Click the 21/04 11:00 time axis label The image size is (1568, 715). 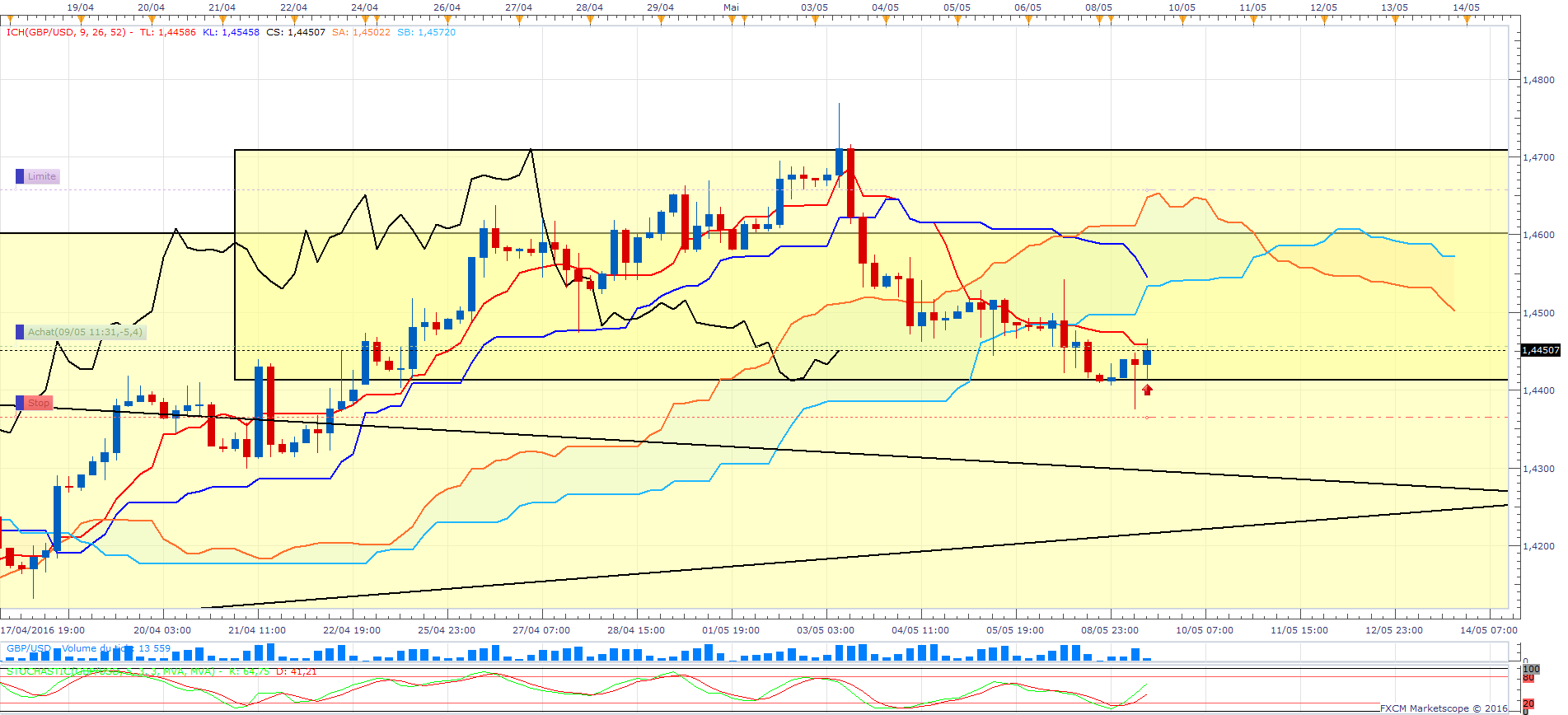[x=257, y=630]
